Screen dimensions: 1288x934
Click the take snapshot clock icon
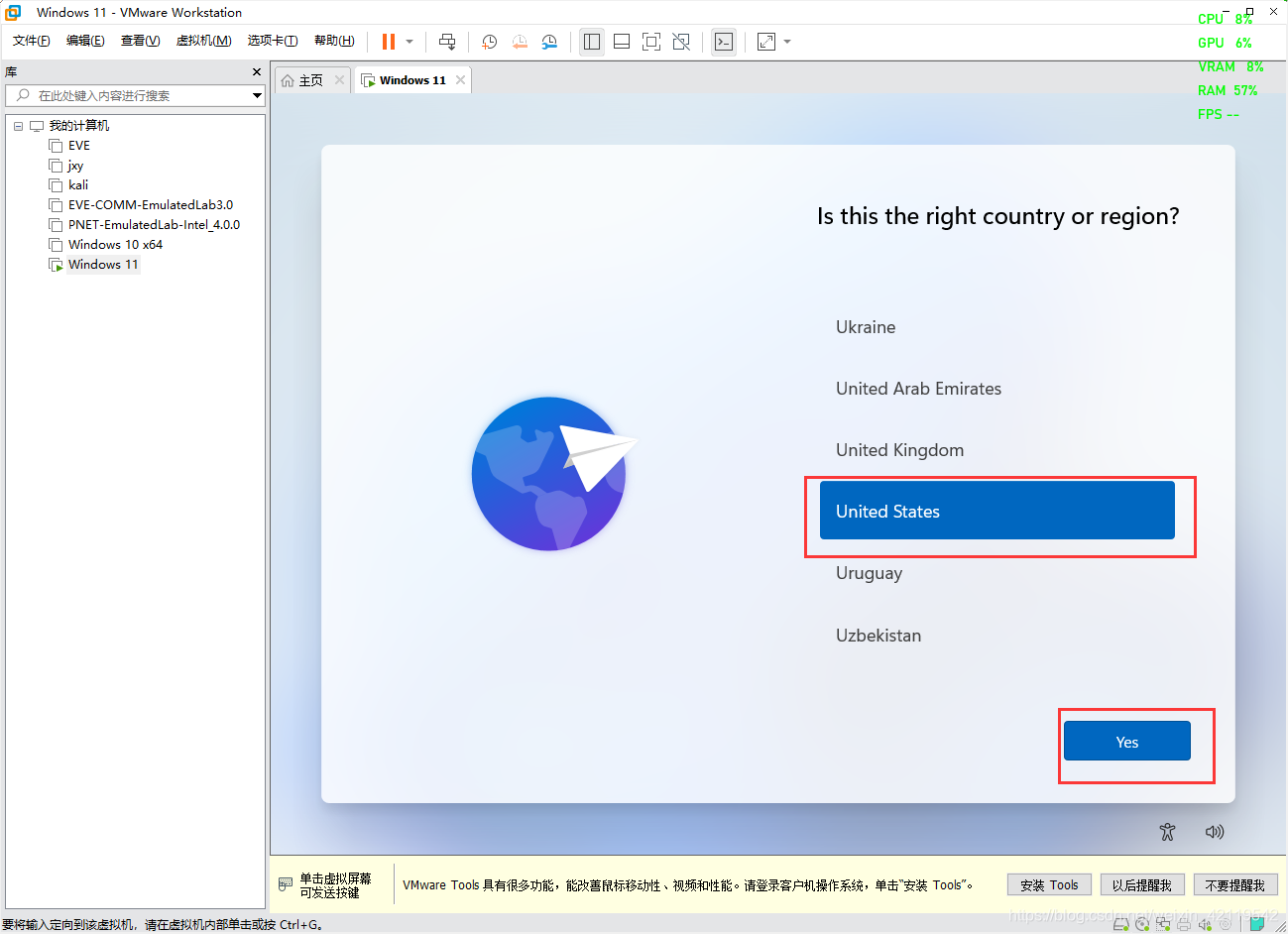click(490, 42)
